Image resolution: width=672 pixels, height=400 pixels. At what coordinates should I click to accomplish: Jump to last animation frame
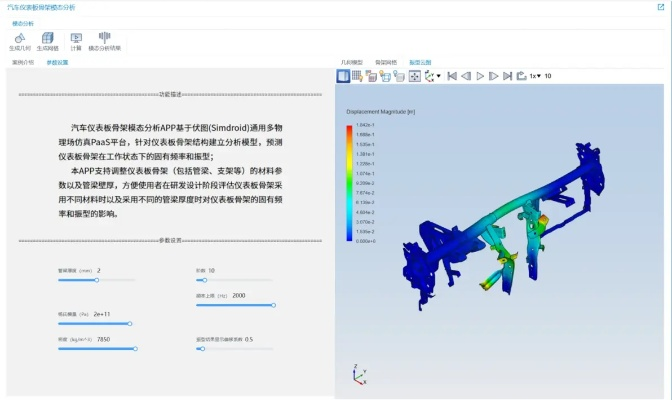507,76
